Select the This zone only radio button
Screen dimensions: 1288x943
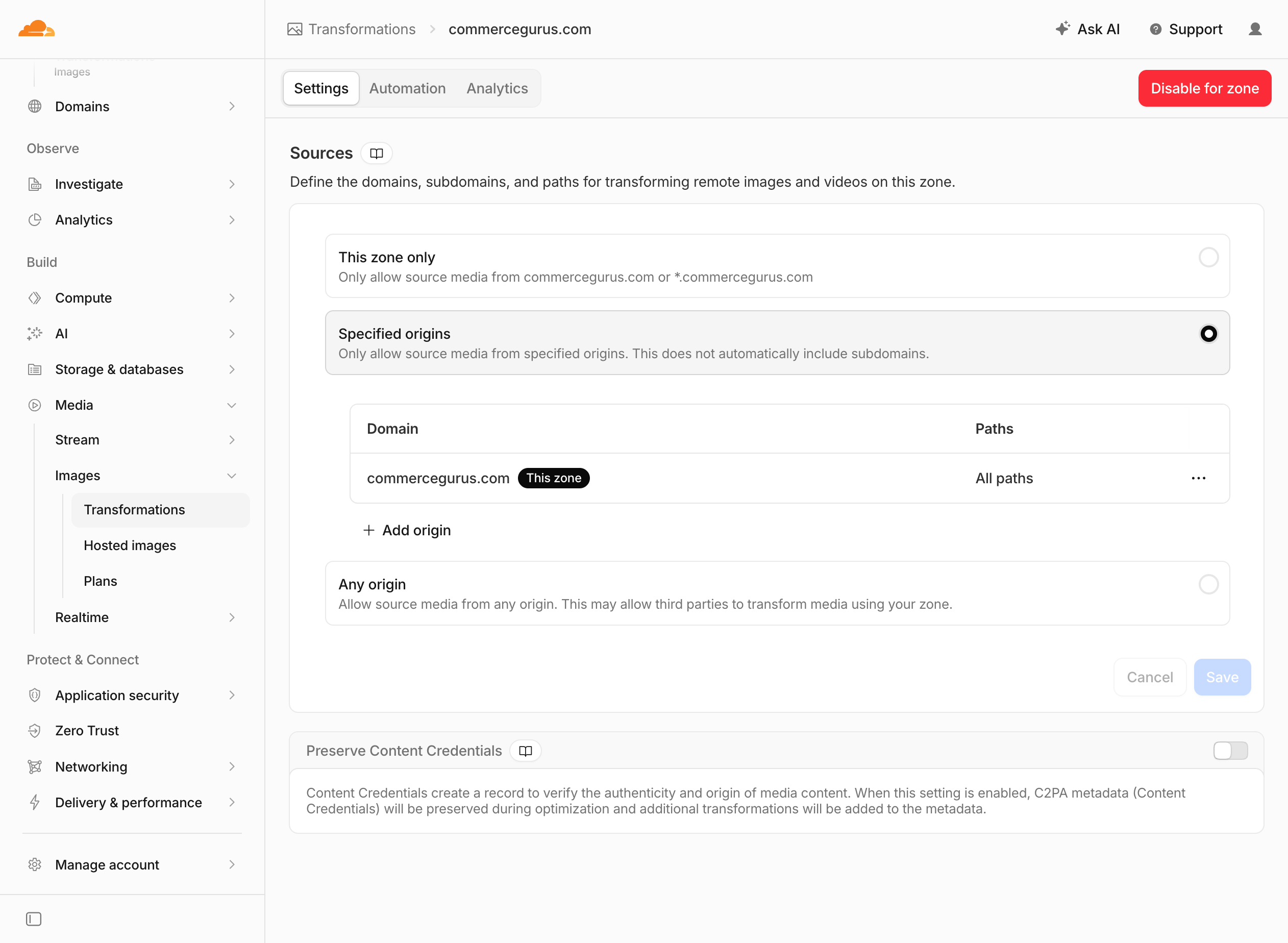click(1208, 258)
